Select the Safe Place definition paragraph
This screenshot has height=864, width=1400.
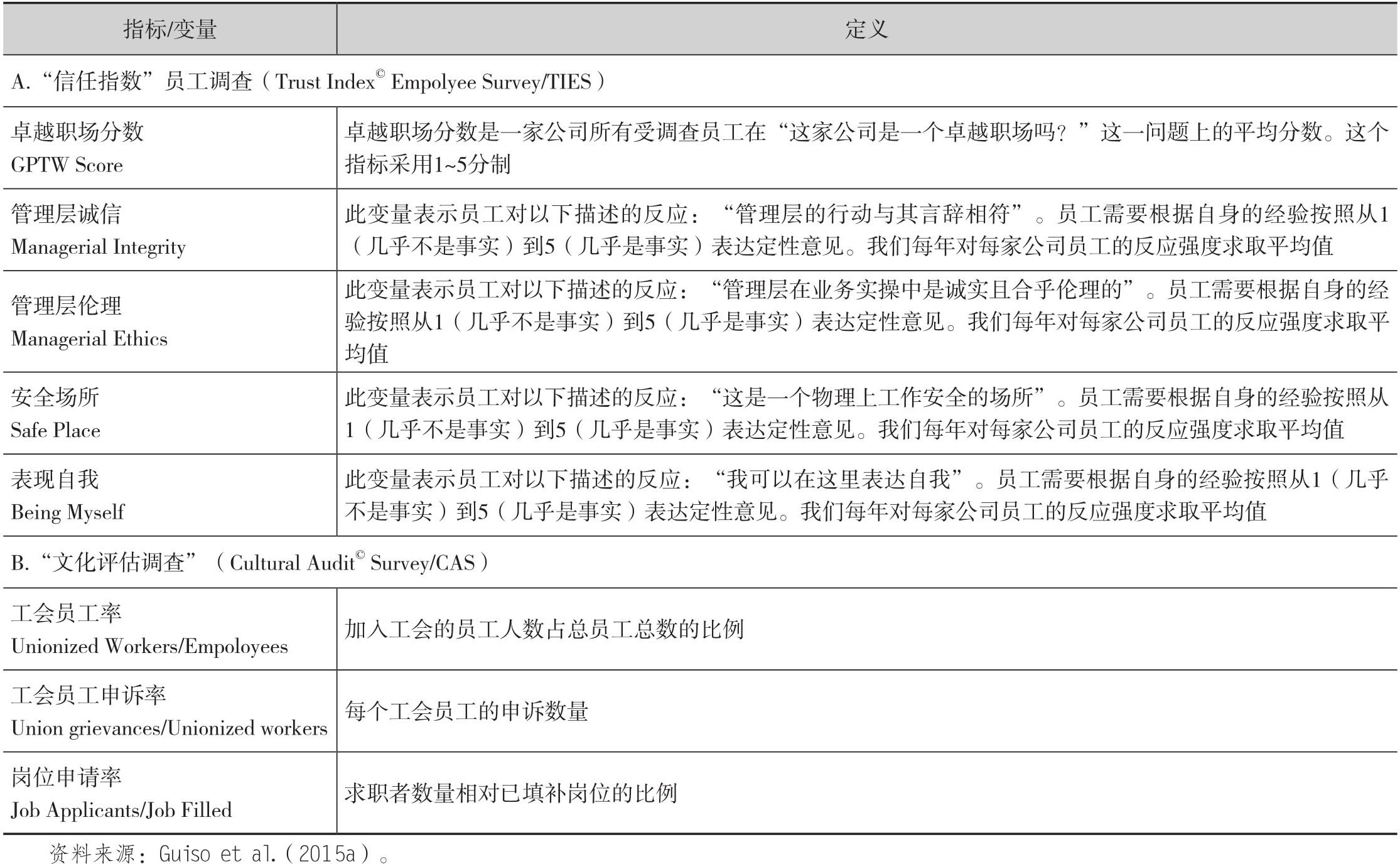coord(866,413)
